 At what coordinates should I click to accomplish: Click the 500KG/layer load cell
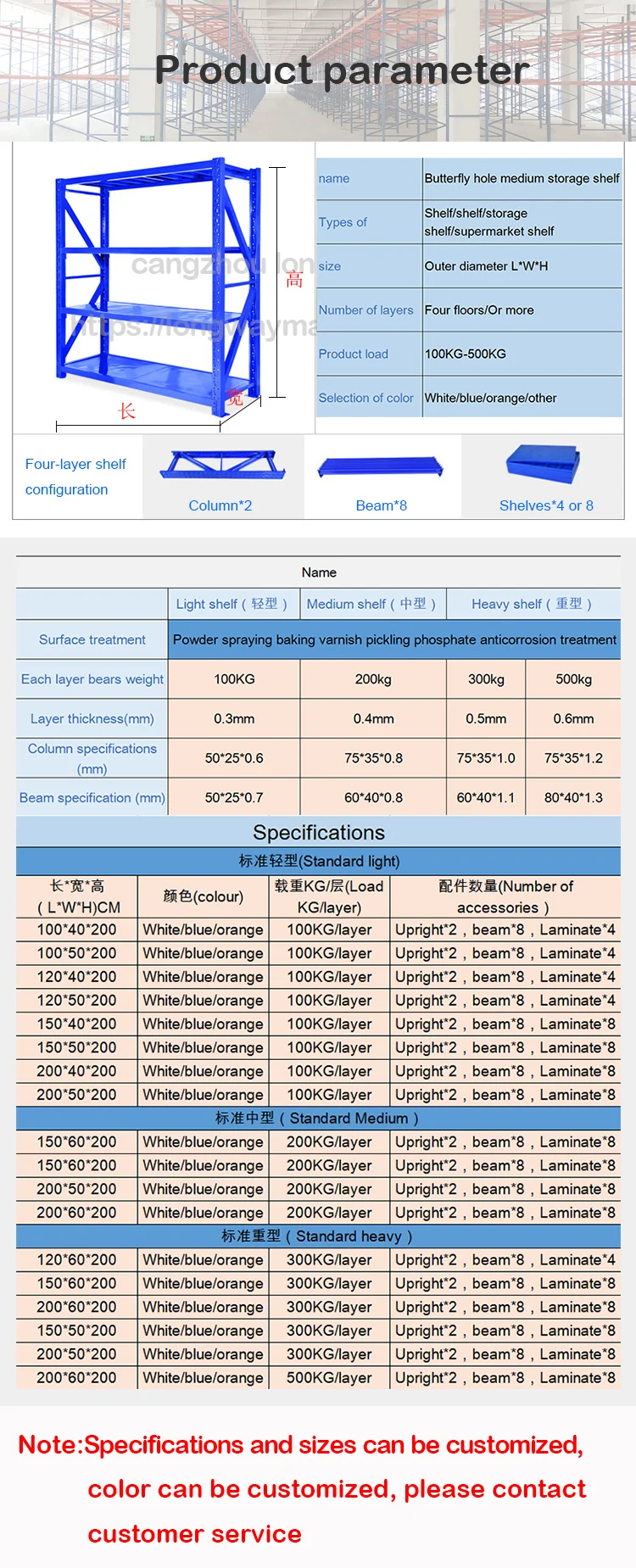(329, 1378)
